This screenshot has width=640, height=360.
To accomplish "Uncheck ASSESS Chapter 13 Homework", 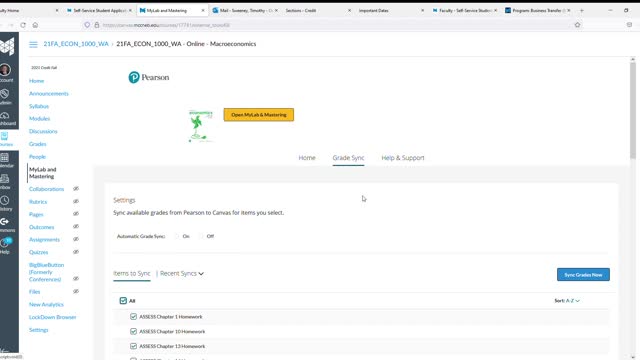I will pyautogui.click(x=133, y=346).
